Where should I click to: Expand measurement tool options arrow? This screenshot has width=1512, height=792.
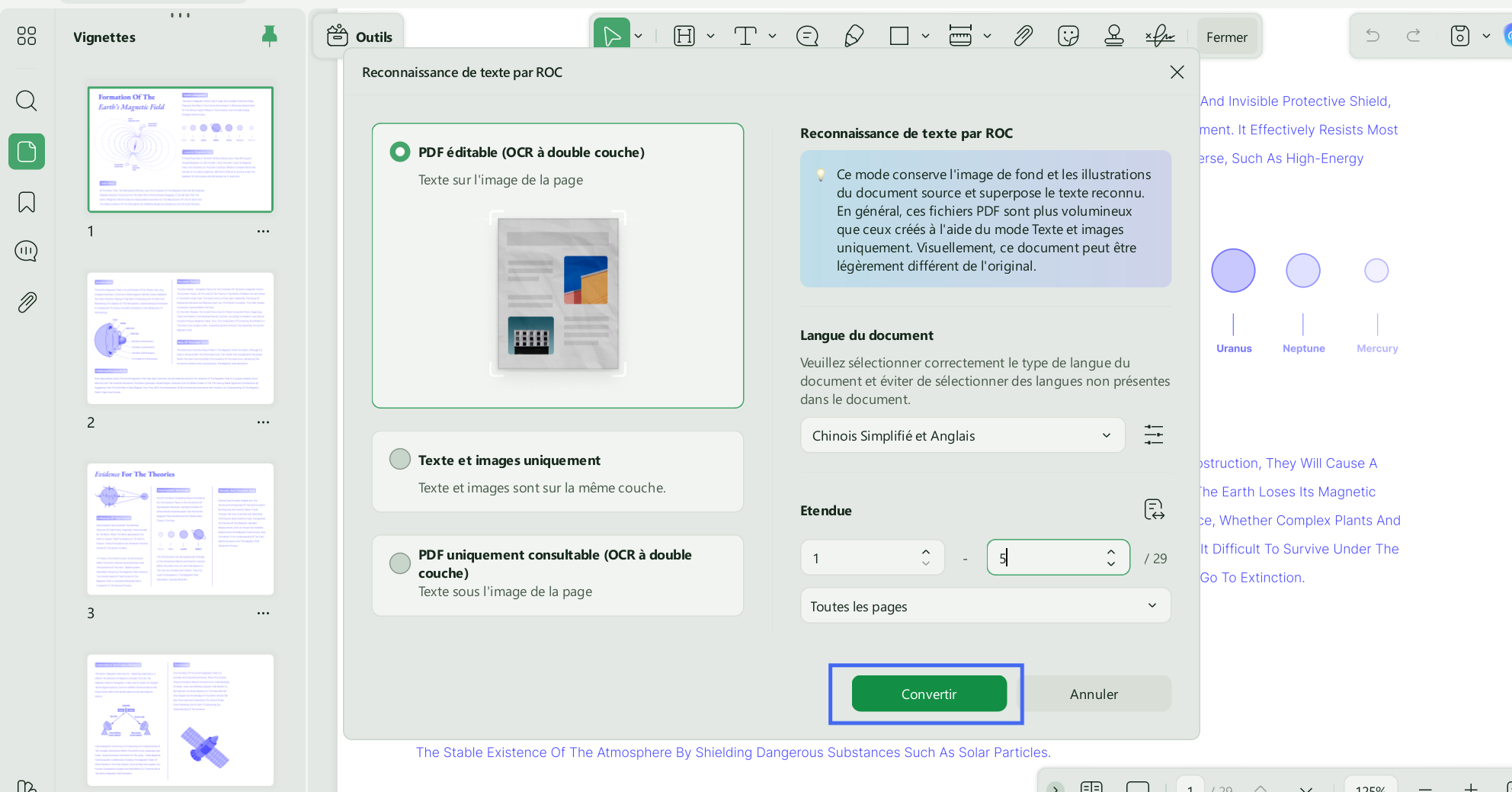click(987, 36)
